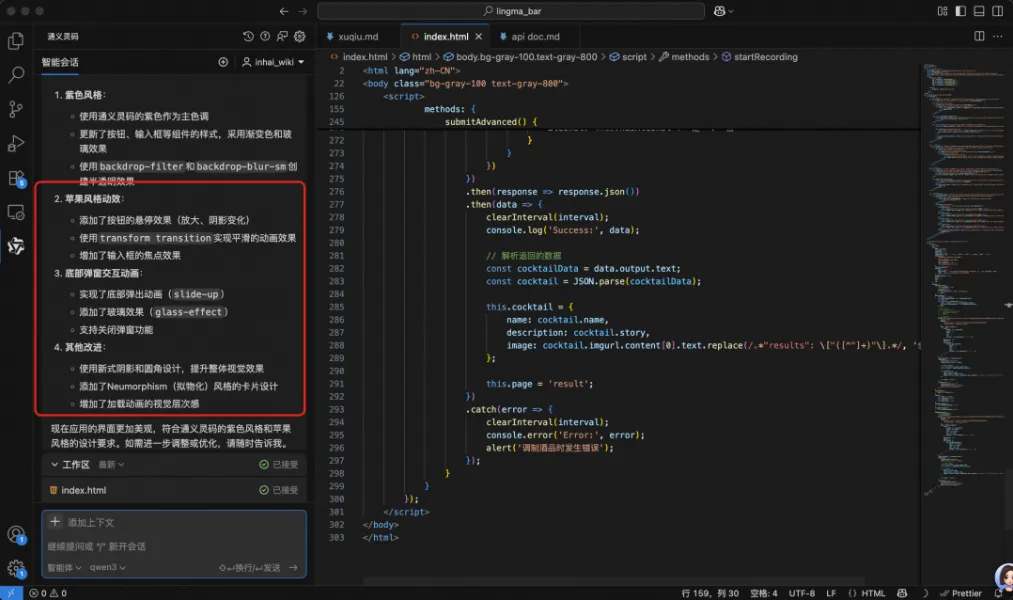1013x600 pixels.
Task: Start a new chat with plus icon
Action: pos(223,62)
